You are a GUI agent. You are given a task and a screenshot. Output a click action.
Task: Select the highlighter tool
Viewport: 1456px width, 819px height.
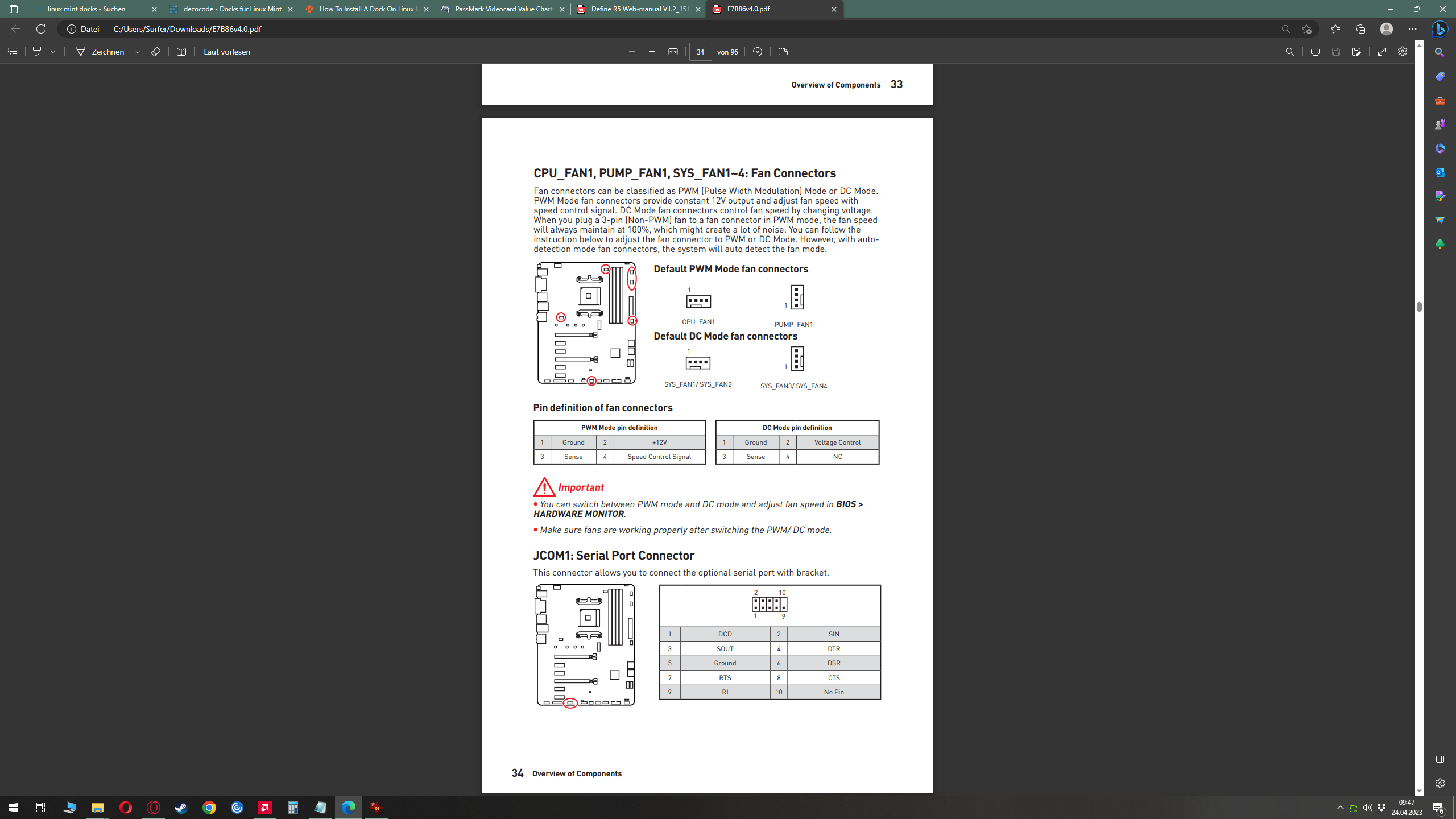pos(37,52)
